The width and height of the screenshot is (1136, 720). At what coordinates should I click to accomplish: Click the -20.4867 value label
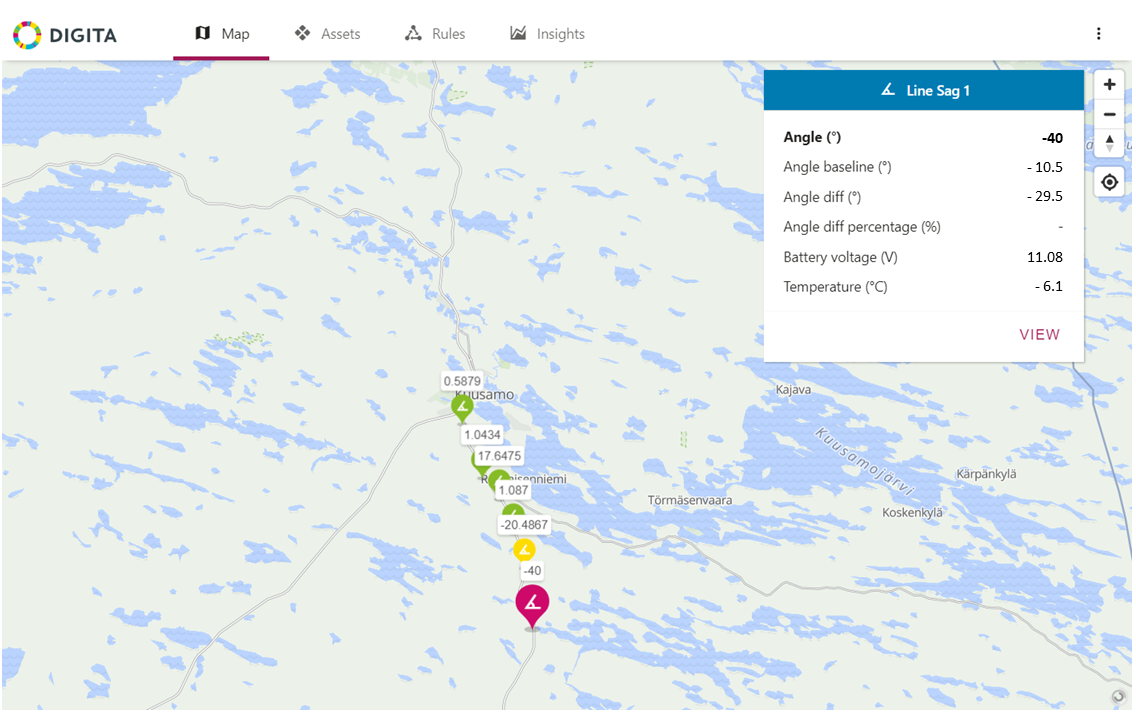[525, 525]
